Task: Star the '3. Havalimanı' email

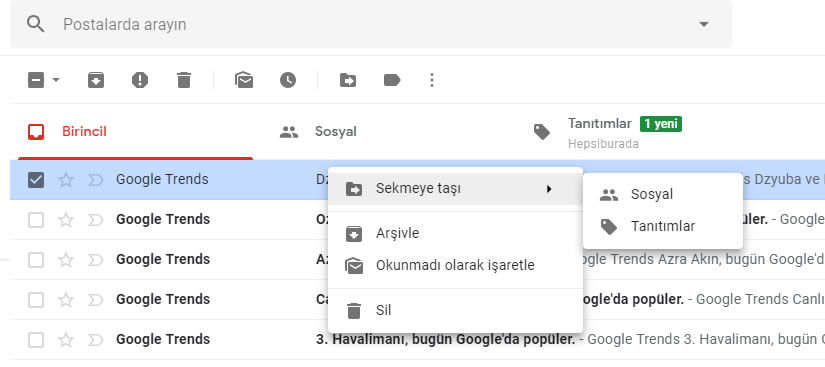Action: pyautogui.click(x=66, y=340)
